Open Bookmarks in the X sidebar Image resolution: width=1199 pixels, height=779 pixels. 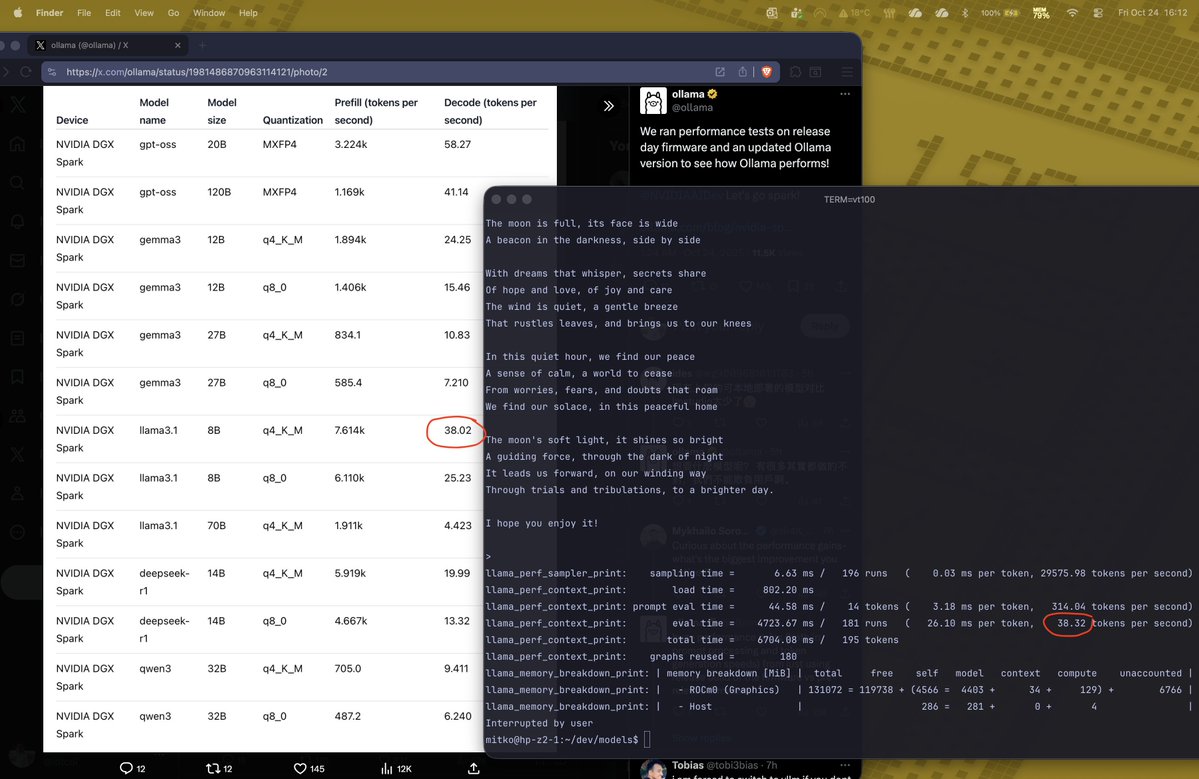pyautogui.click(x=18, y=377)
